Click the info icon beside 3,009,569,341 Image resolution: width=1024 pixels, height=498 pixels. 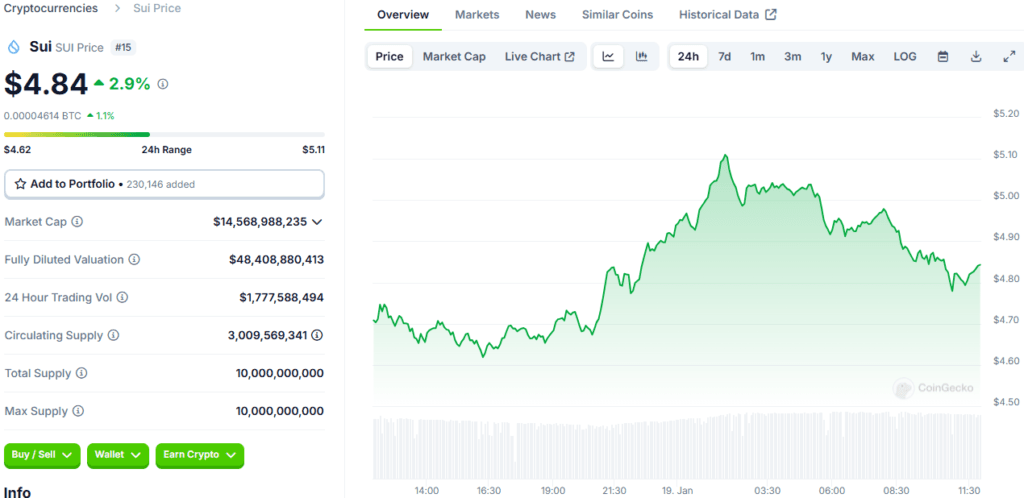pos(317,335)
